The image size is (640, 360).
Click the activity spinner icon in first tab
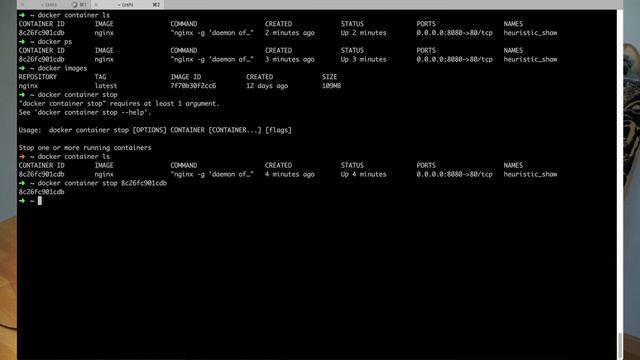[74, 4]
